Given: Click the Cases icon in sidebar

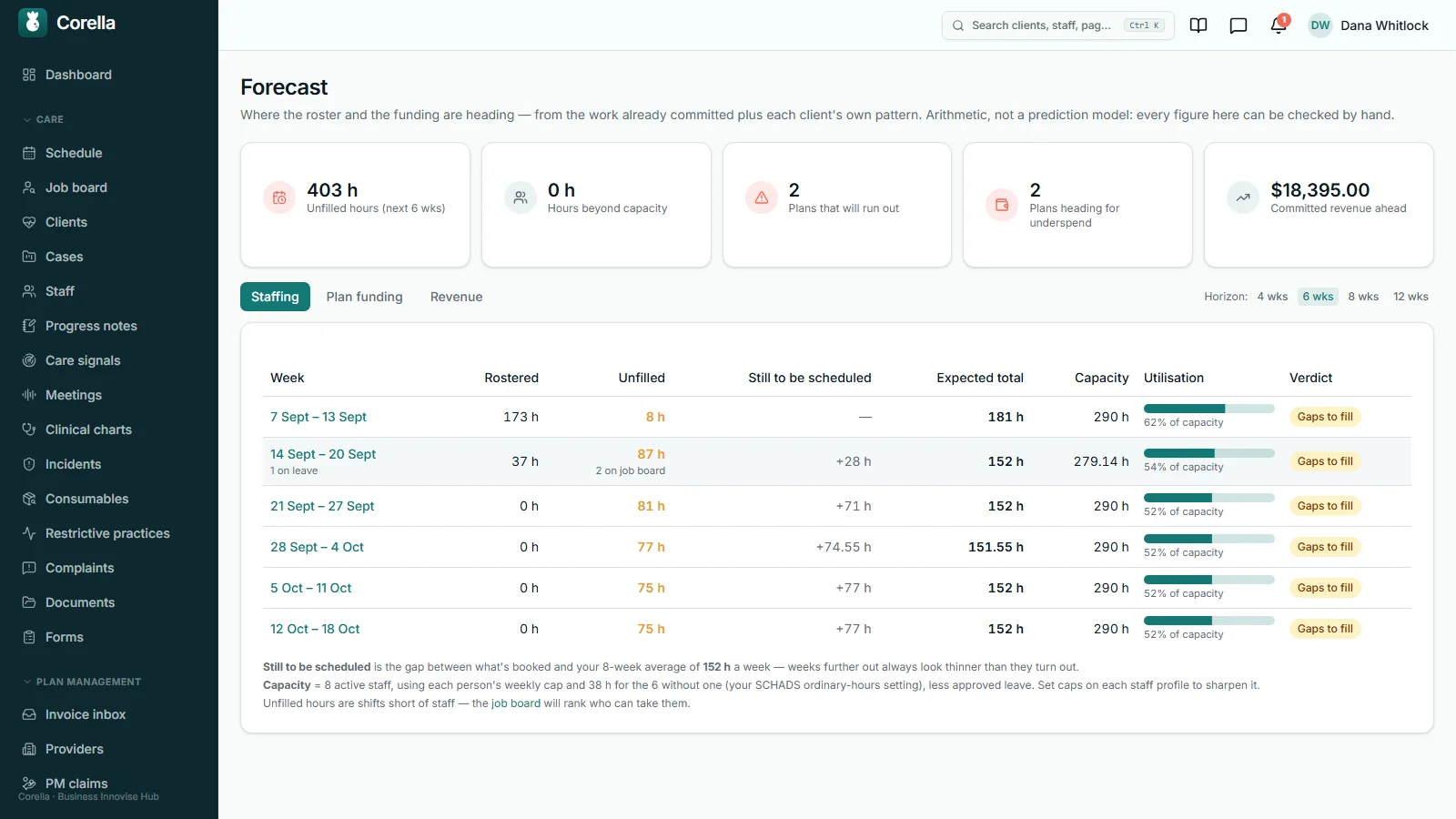Looking at the screenshot, I should [x=29, y=257].
